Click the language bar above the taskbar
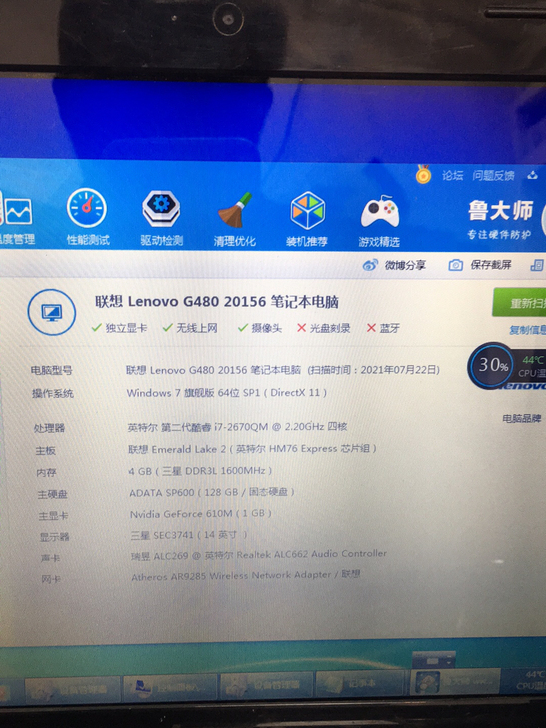Screen dimensions: 546x728 click(434, 660)
